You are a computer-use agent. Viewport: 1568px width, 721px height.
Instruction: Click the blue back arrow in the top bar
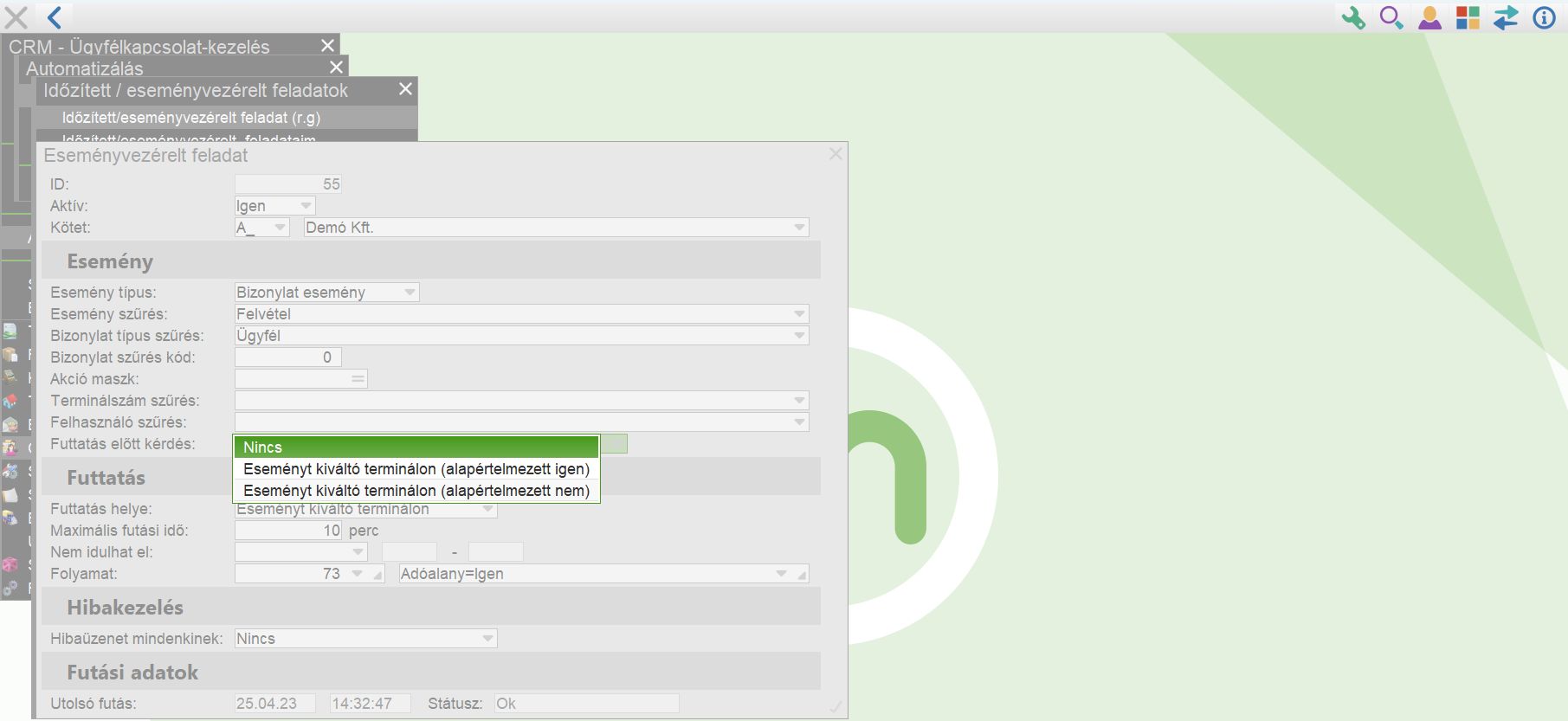(55, 16)
